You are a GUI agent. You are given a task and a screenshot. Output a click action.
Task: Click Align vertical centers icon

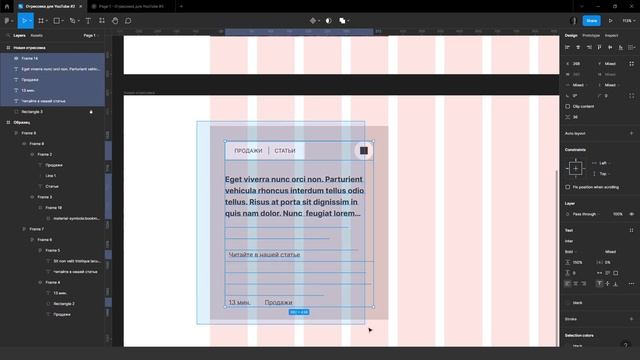[x=610, y=48]
